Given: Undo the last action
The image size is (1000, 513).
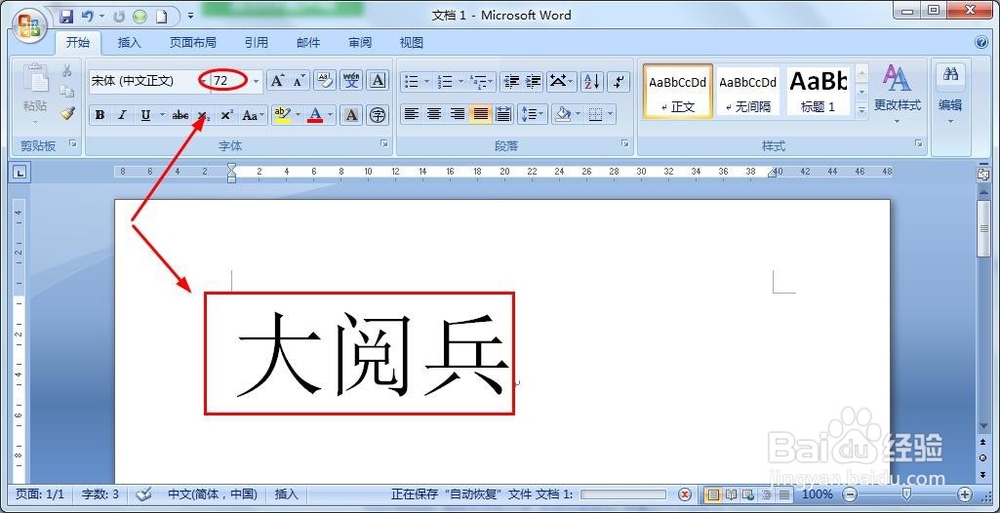Looking at the screenshot, I should coord(88,16).
